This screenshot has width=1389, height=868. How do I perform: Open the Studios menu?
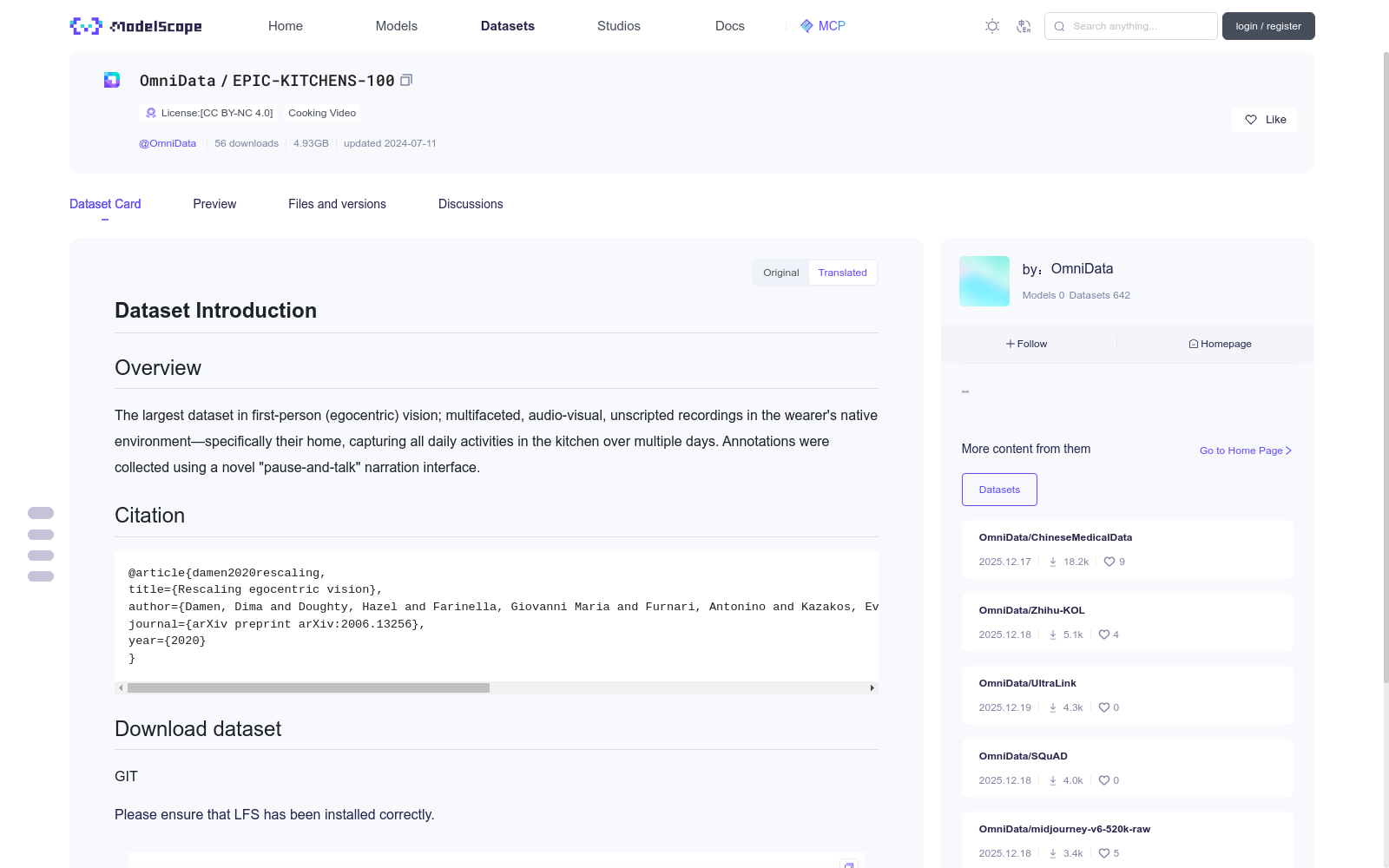(x=619, y=26)
